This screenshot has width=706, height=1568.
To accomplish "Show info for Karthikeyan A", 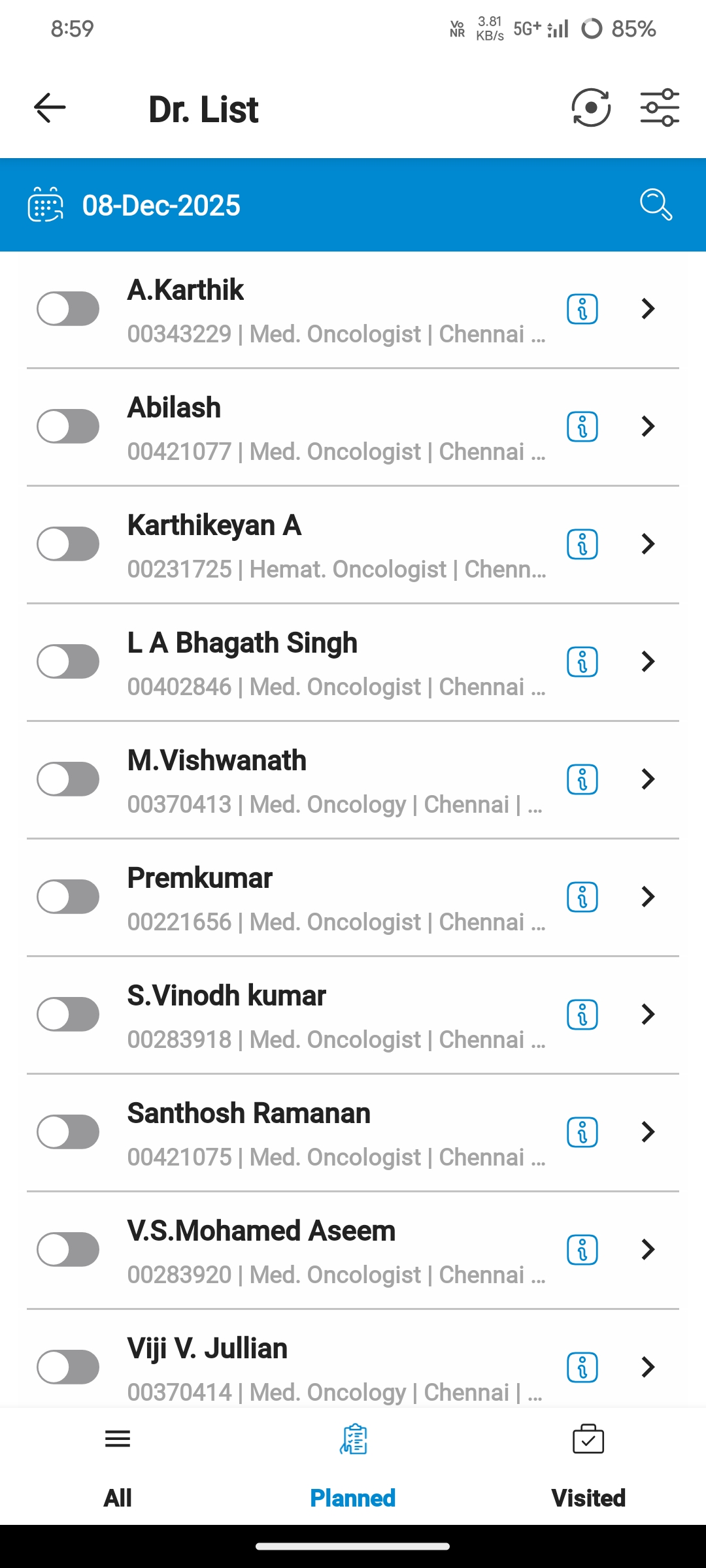I will point(582,544).
